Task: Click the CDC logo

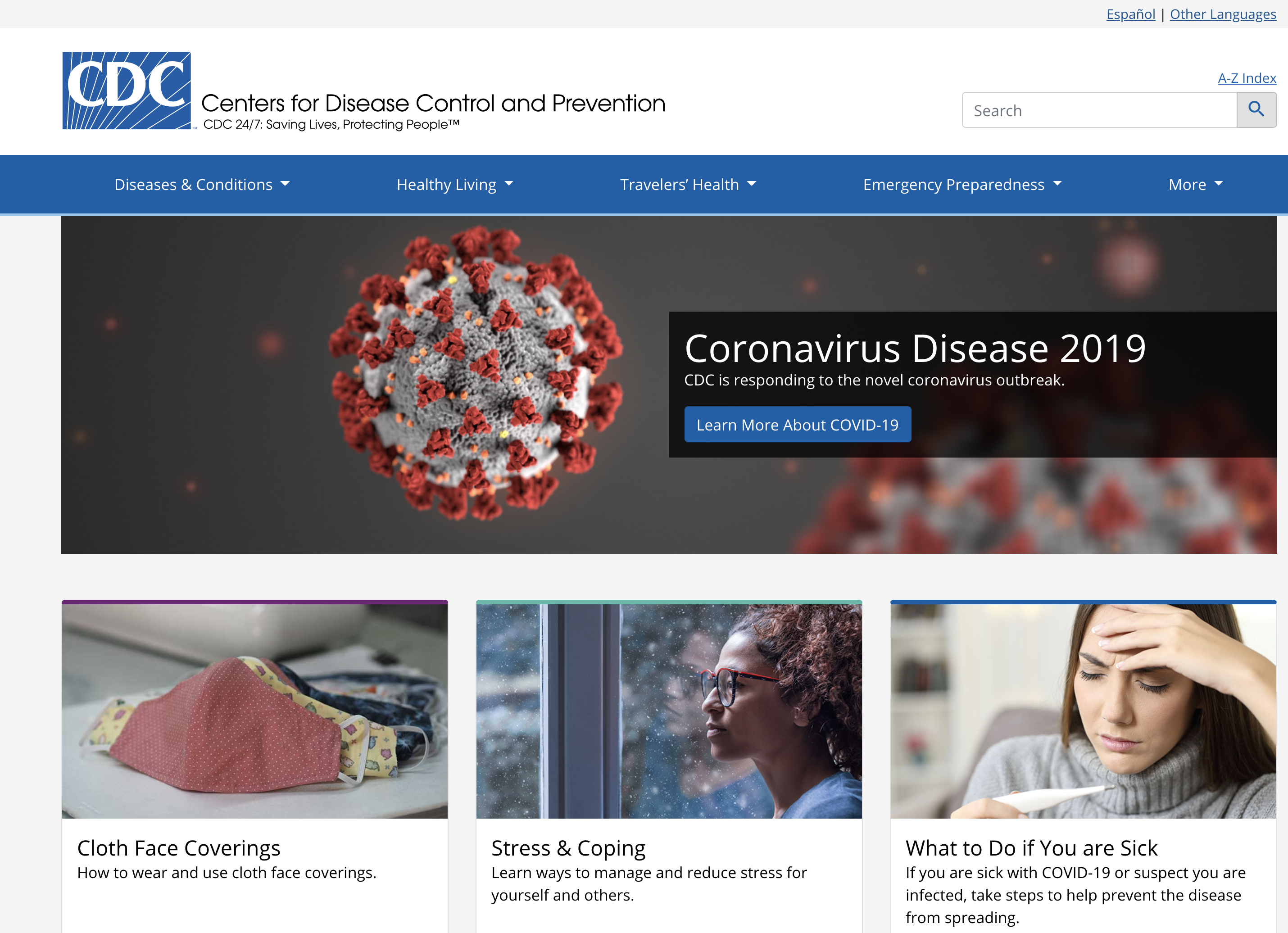Action: (x=126, y=91)
